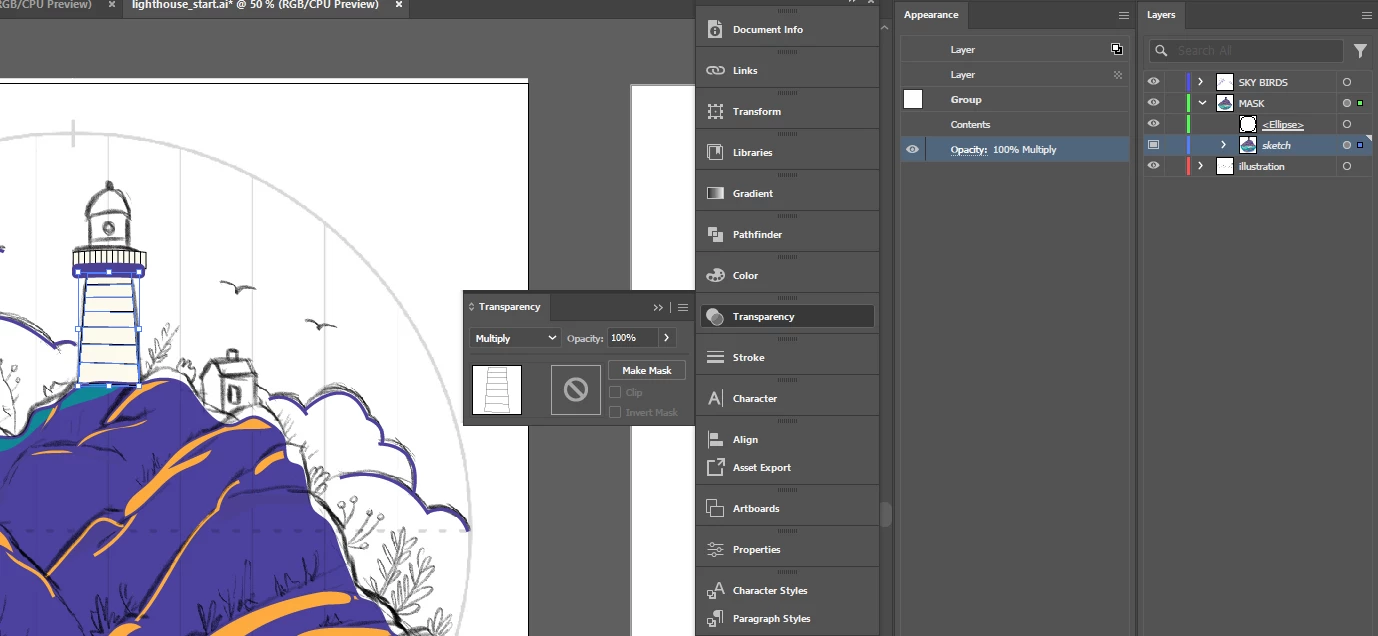Toggle visibility of the sketch layer
Screen dimensions: 1378x636
1154,145
